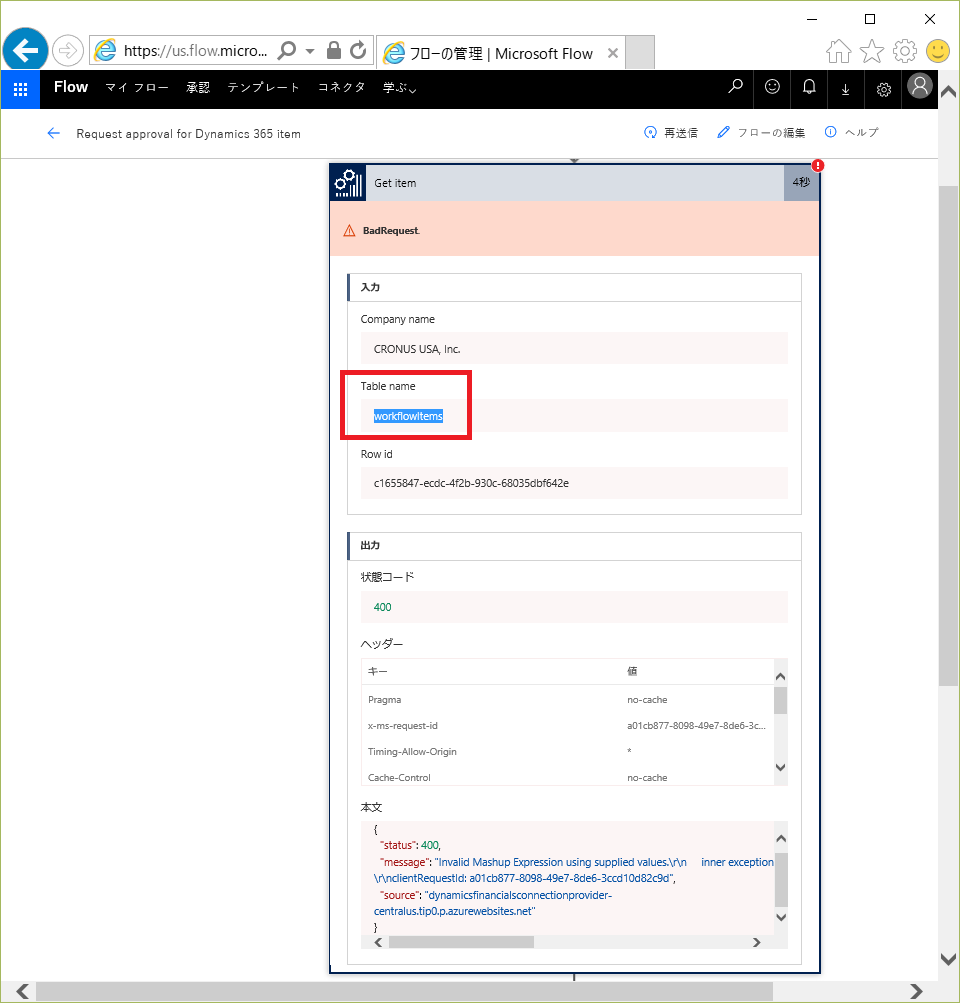The image size is (960, 1003).
Task: Click the Timing-Allow-Origin header row
Action: pos(567,752)
